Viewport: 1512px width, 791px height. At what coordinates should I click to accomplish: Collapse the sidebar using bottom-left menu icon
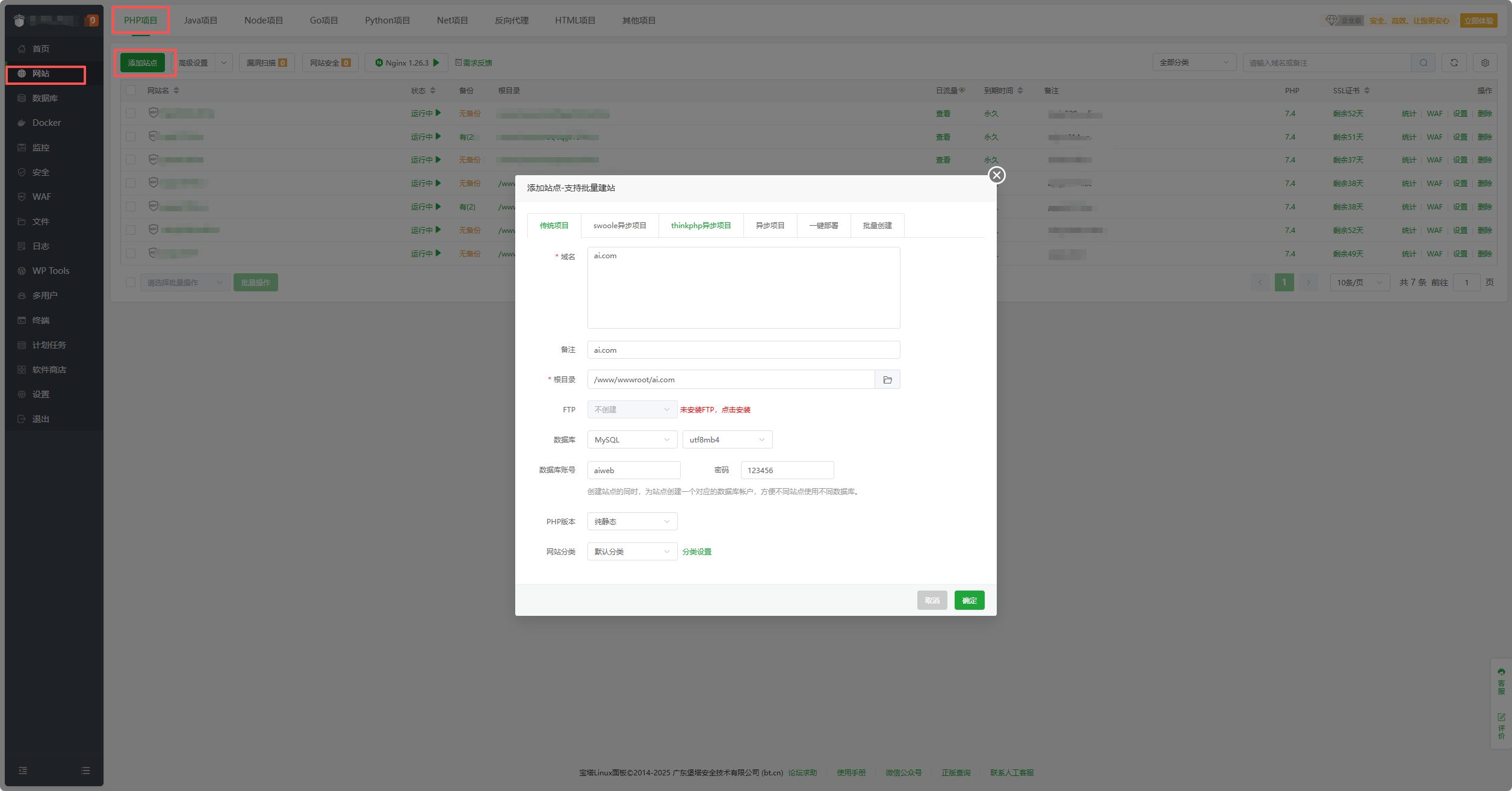click(x=23, y=771)
